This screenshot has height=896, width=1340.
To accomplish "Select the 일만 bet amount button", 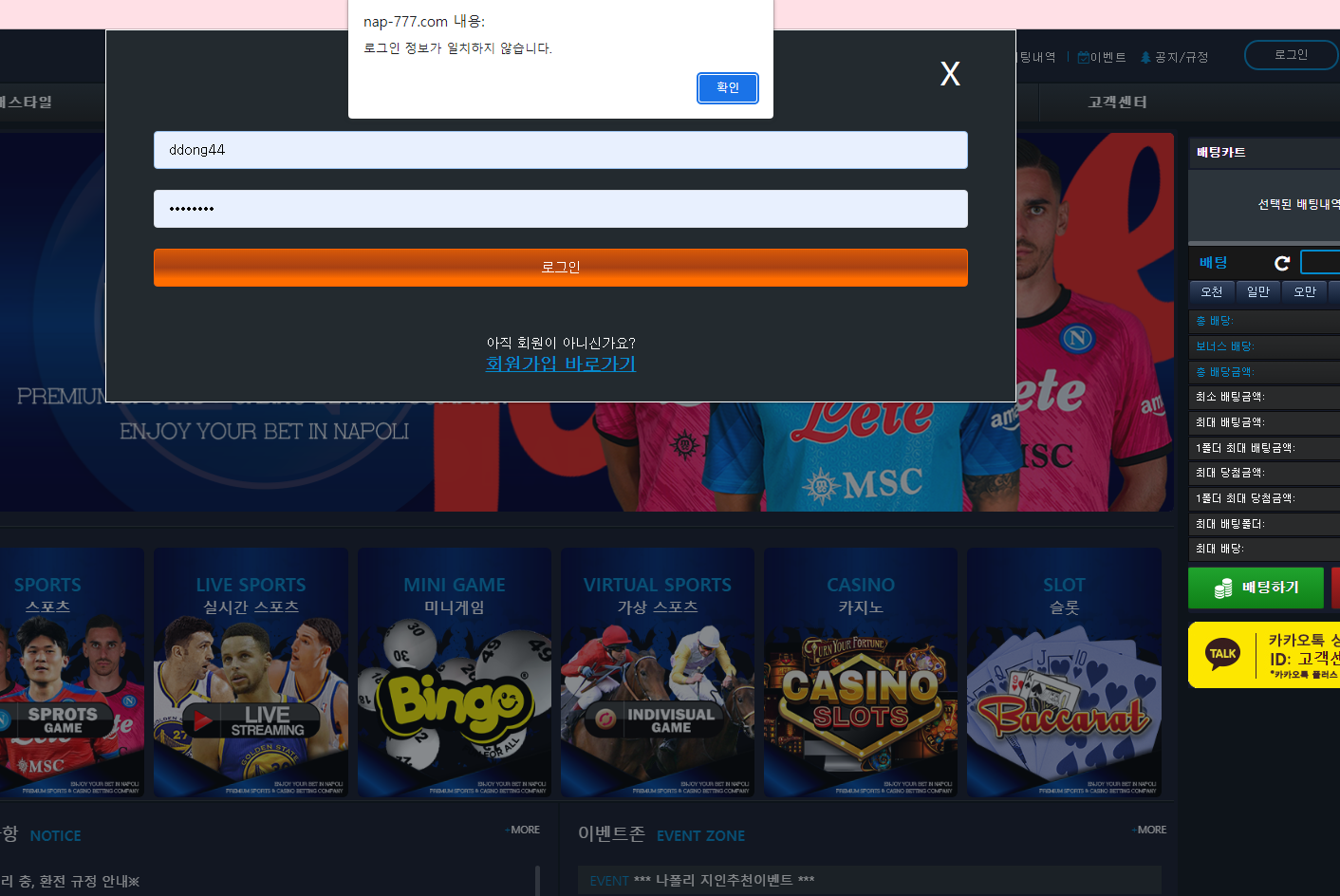I will [1257, 292].
